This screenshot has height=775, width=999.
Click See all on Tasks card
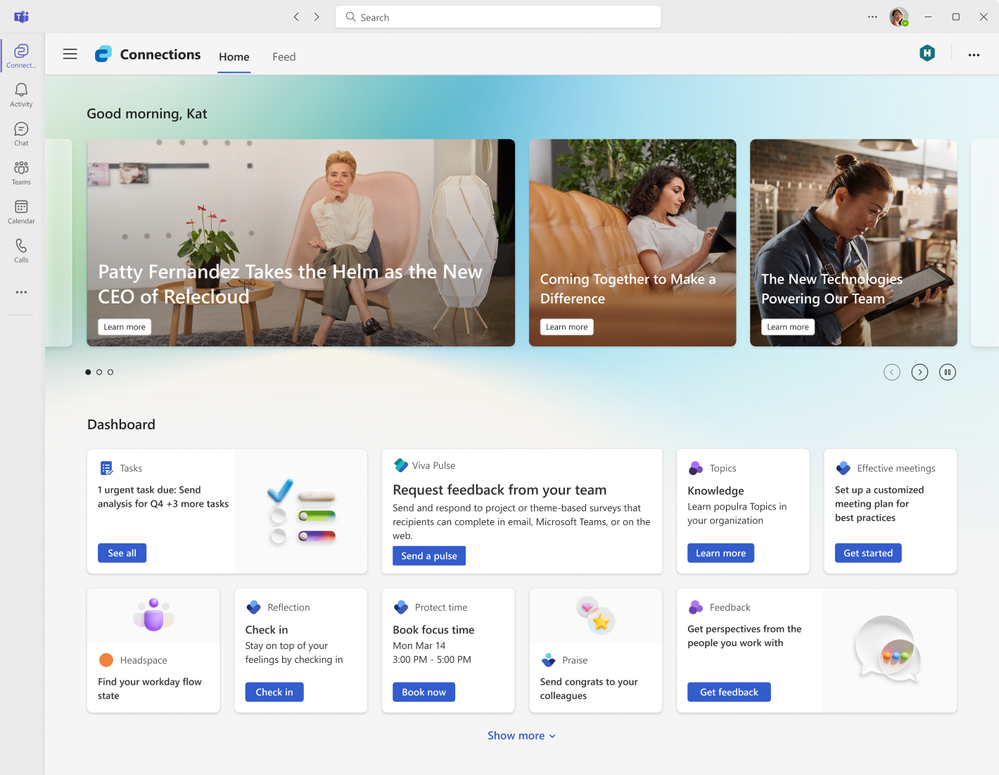pyautogui.click(x=122, y=553)
